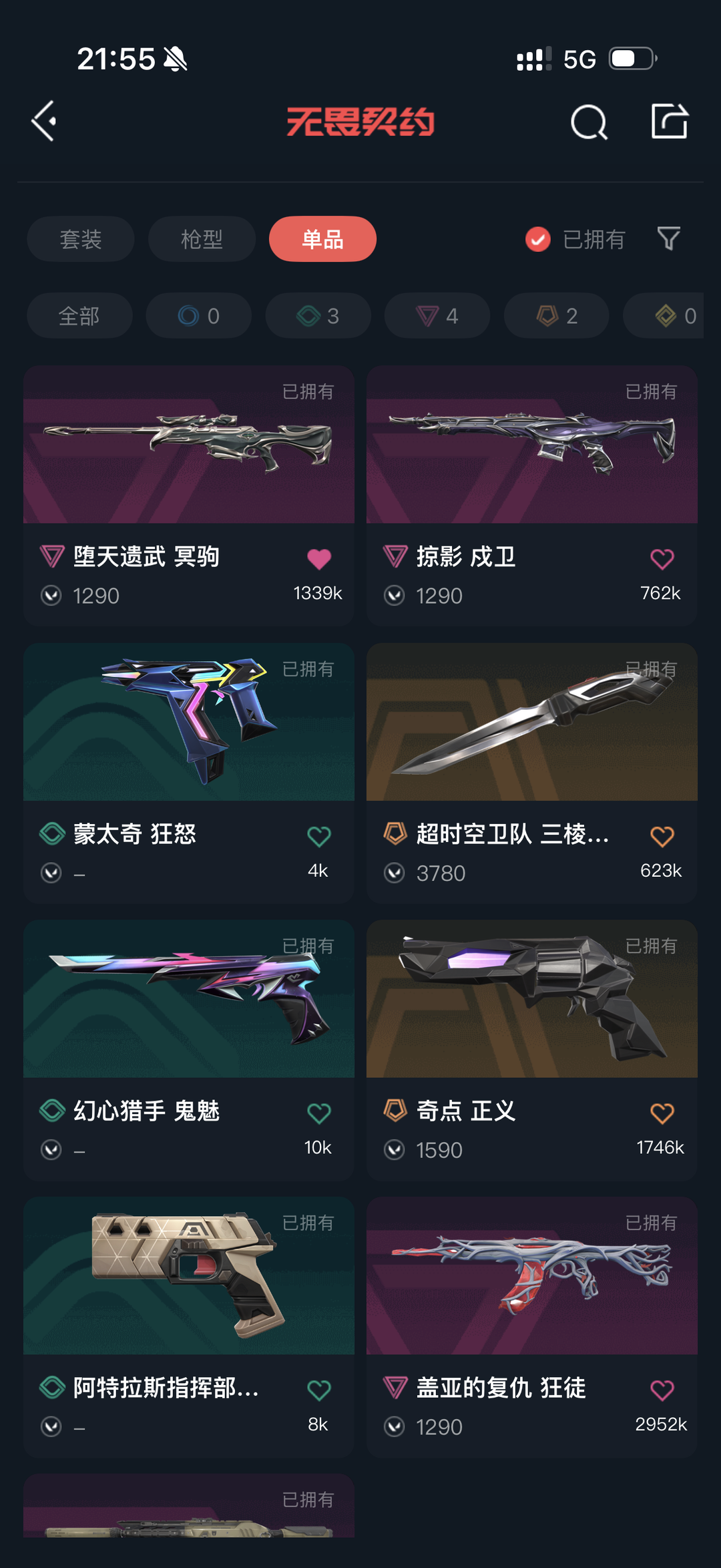This screenshot has height=1568, width=721.
Task: Switch to the 枪型 tab
Action: [x=202, y=239]
